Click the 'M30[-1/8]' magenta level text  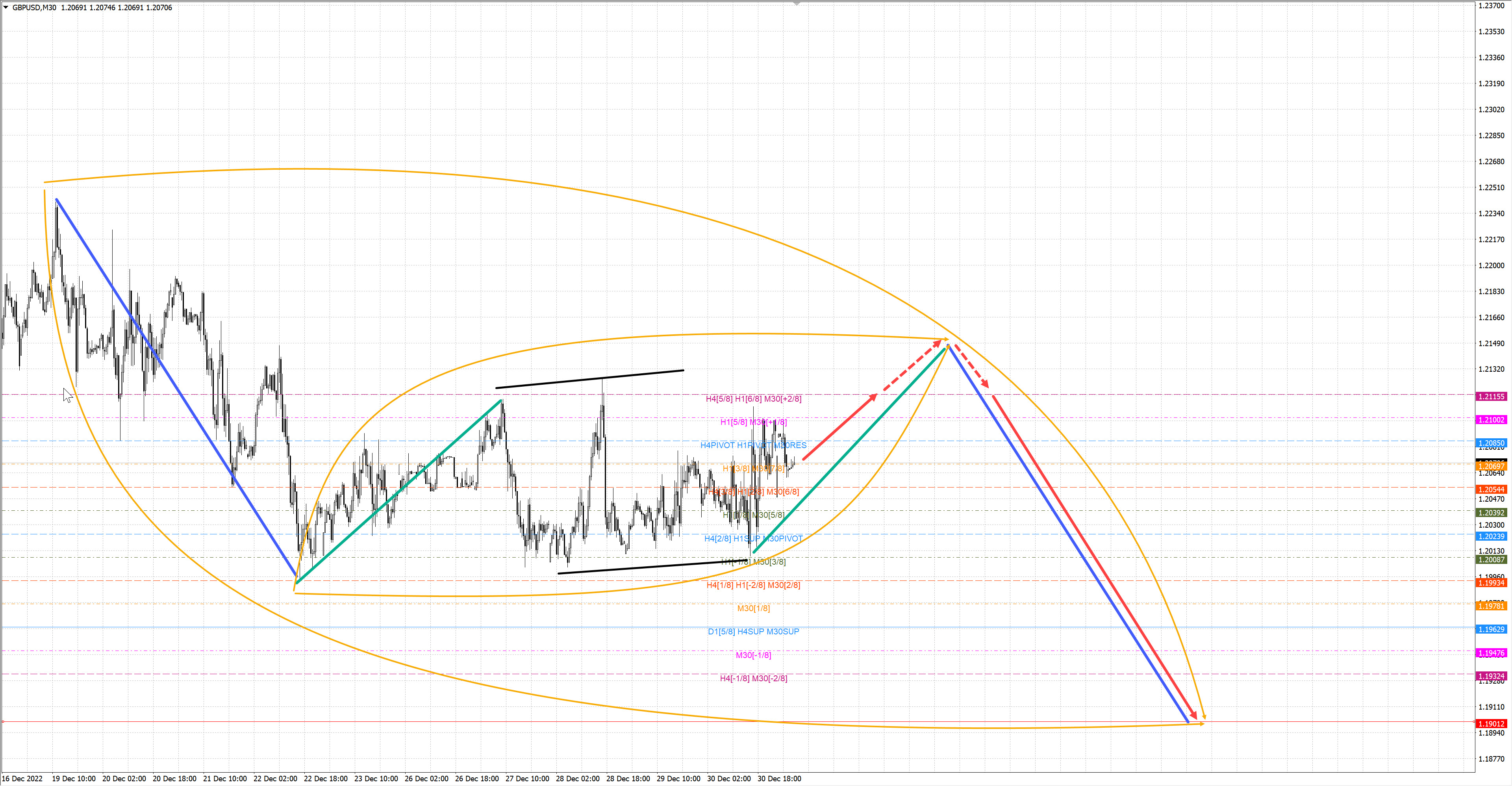pyautogui.click(x=753, y=655)
